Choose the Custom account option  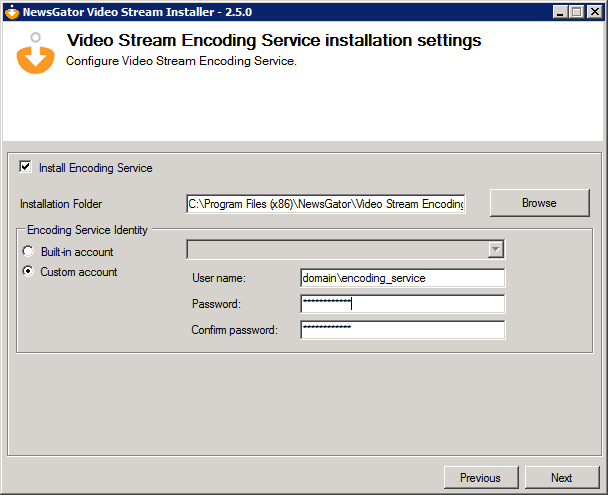pyautogui.click(x=28, y=272)
